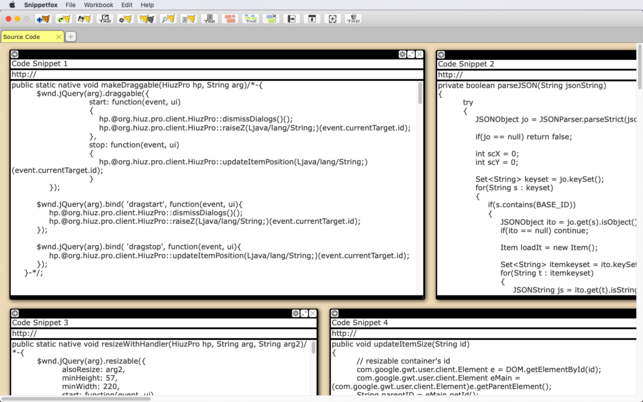Click the Code Snippet 2 title field

(x=537, y=64)
